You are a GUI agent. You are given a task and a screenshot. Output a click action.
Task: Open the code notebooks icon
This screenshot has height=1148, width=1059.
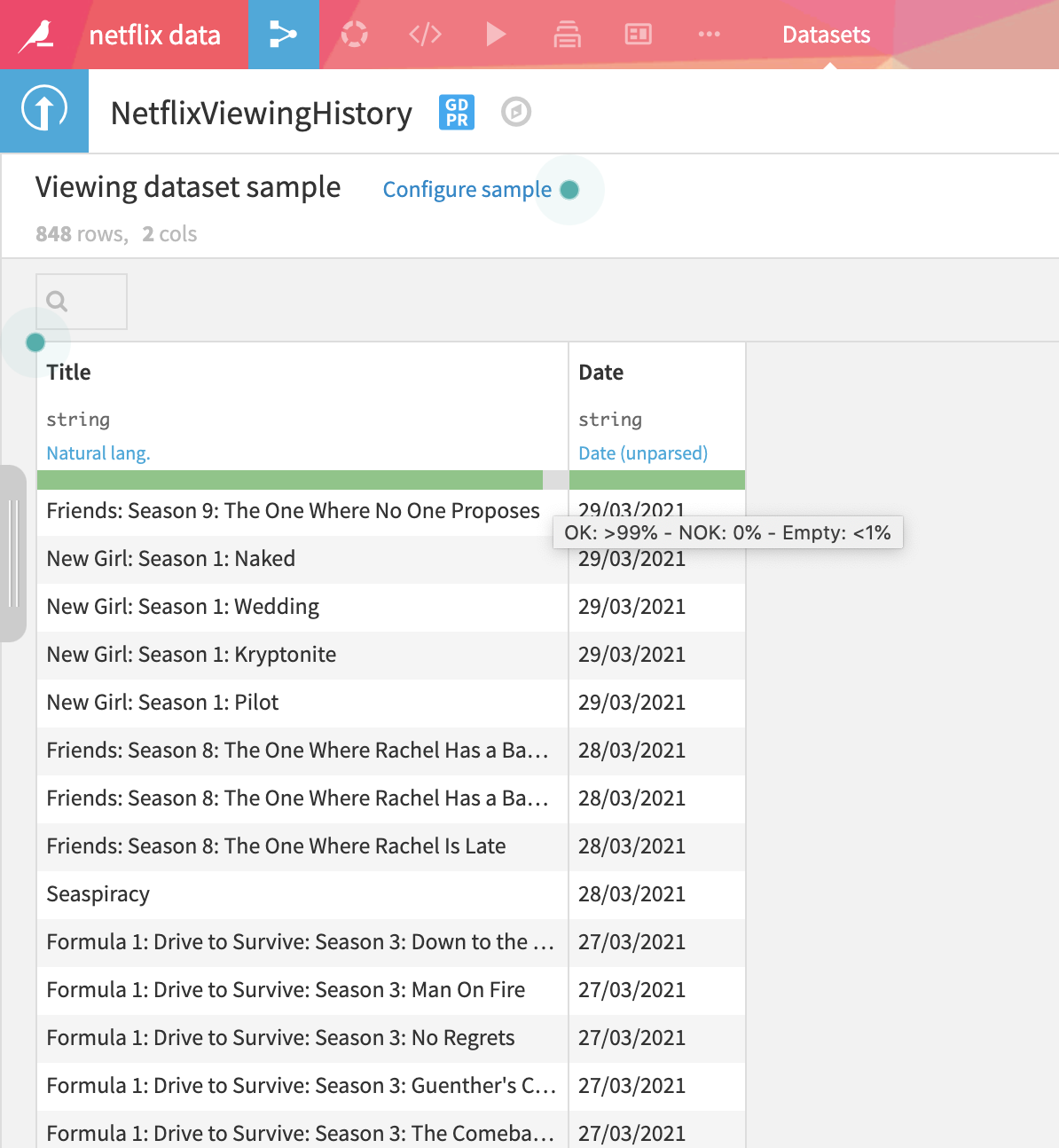pyautogui.click(x=425, y=35)
